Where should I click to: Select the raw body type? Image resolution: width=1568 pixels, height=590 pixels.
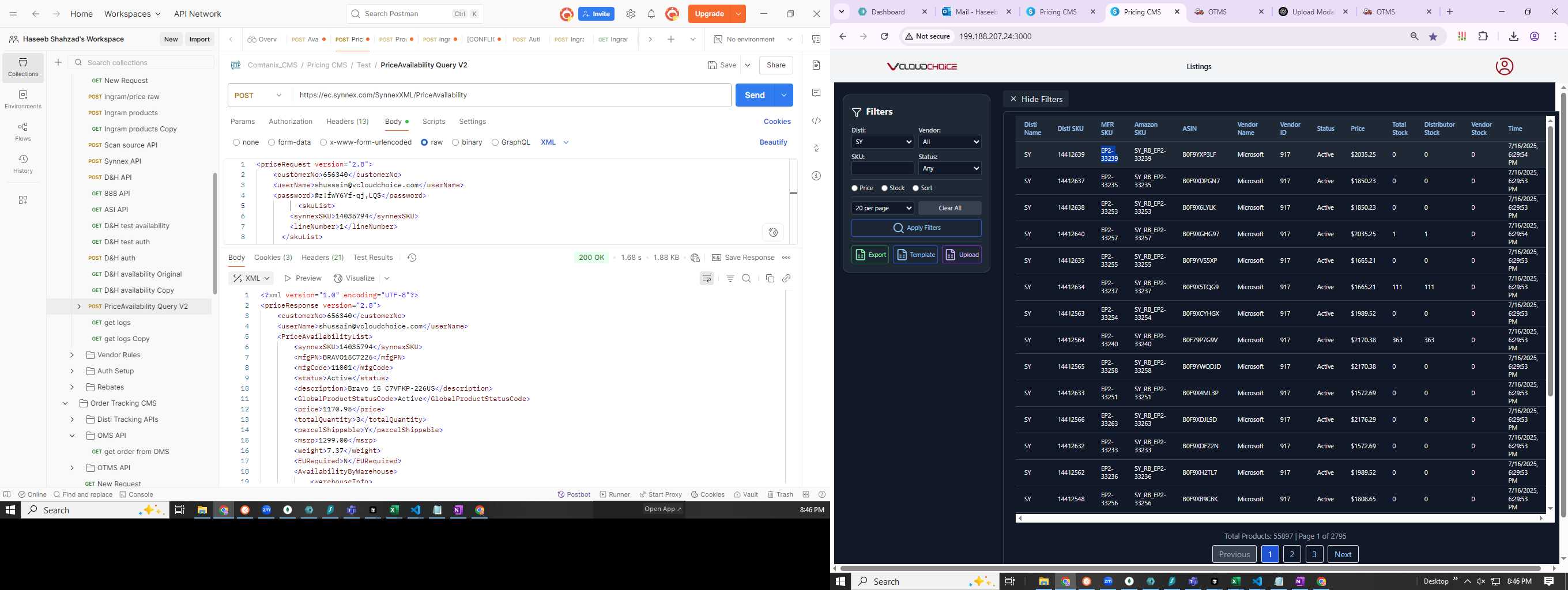click(x=424, y=142)
